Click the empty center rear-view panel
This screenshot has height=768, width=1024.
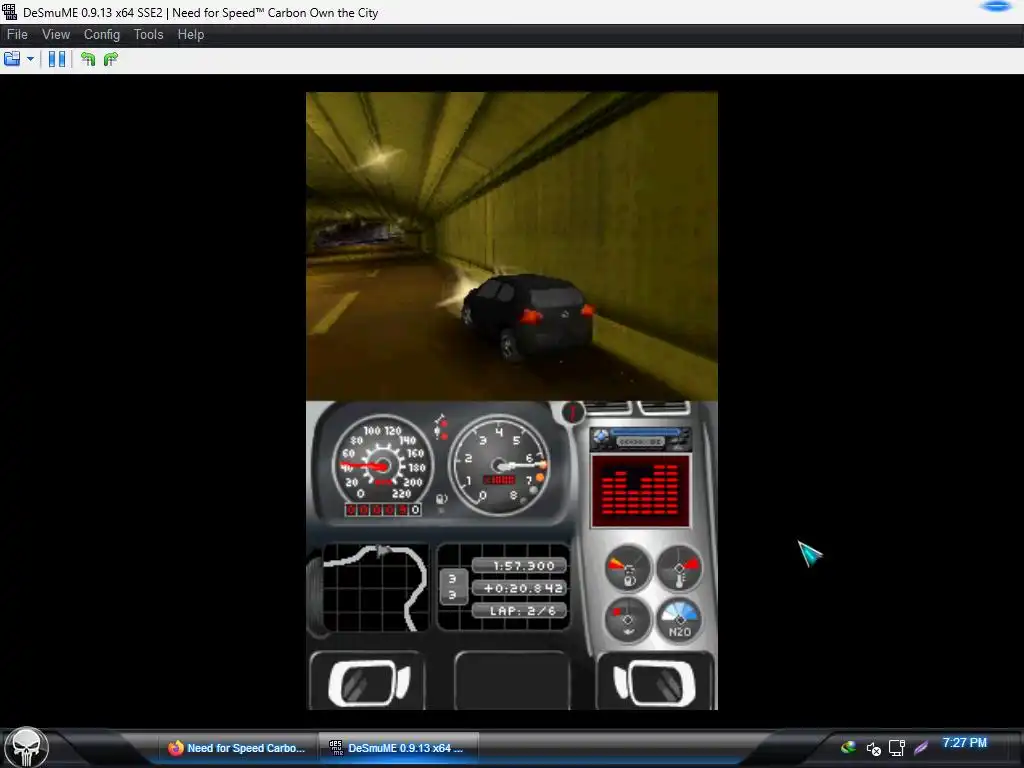click(x=512, y=680)
